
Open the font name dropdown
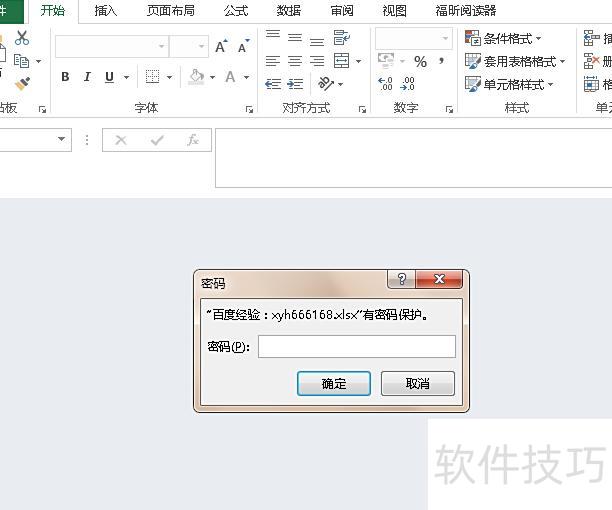161,46
